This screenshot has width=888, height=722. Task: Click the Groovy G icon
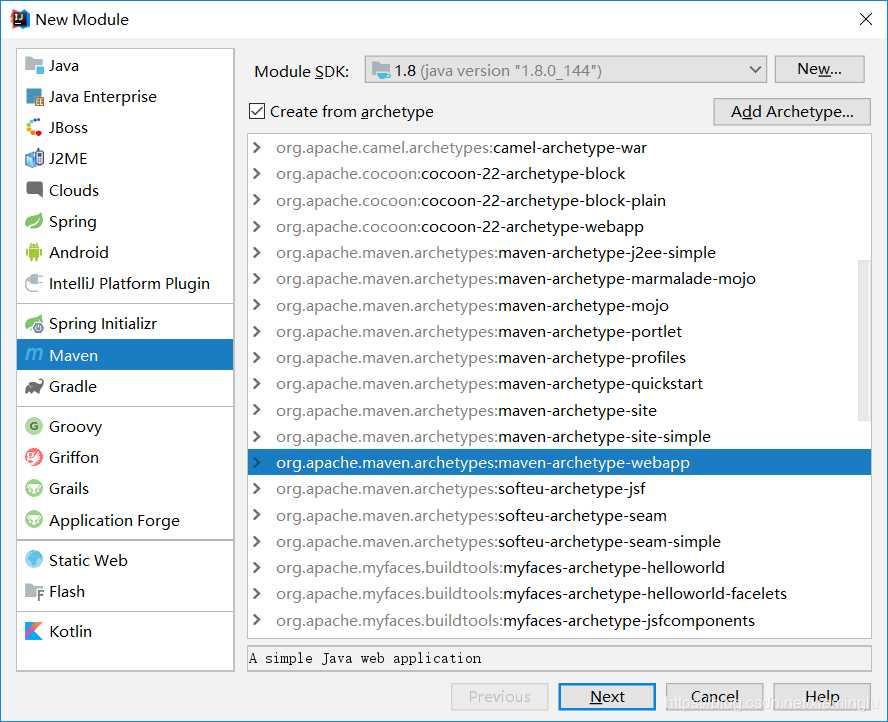tap(34, 426)
